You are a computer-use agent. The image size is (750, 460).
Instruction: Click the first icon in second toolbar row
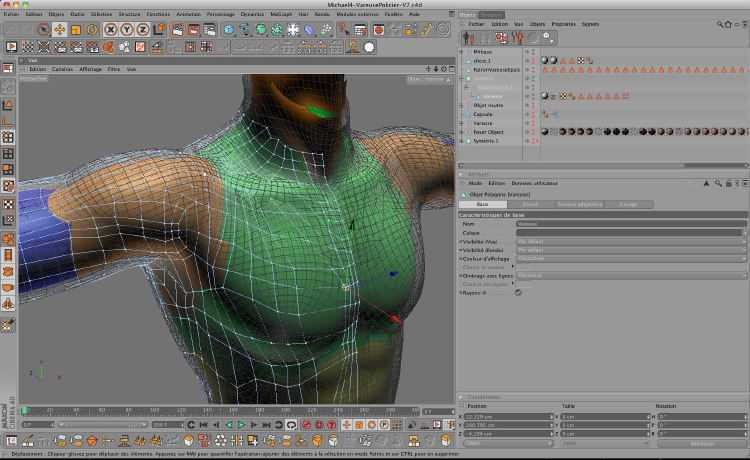tap(11, 47)
